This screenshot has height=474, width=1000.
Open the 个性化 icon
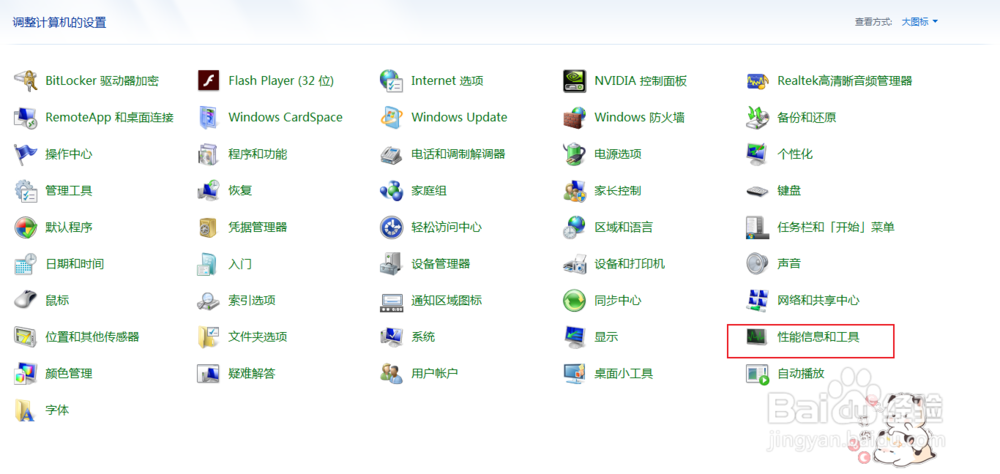757,154
